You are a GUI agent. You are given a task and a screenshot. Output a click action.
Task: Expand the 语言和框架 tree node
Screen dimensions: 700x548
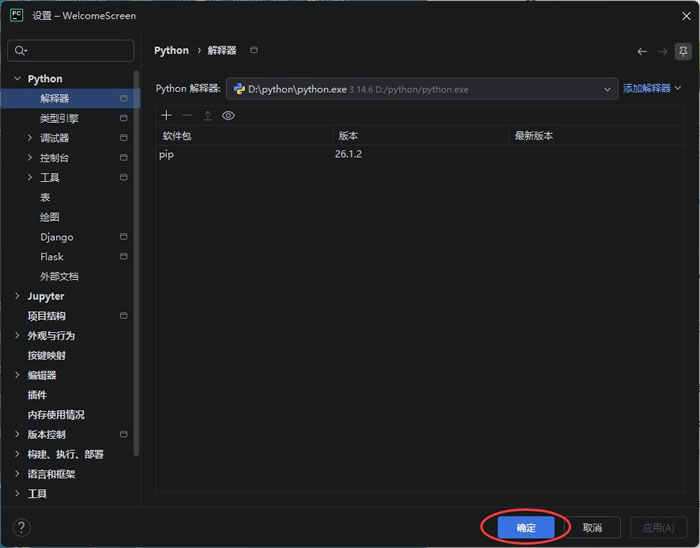17,473
